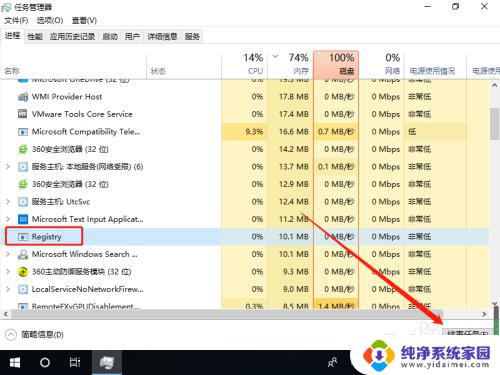The image size is (500, 375).
Task: Open Cortana search circle in taskbar
Action: (45, 362)
